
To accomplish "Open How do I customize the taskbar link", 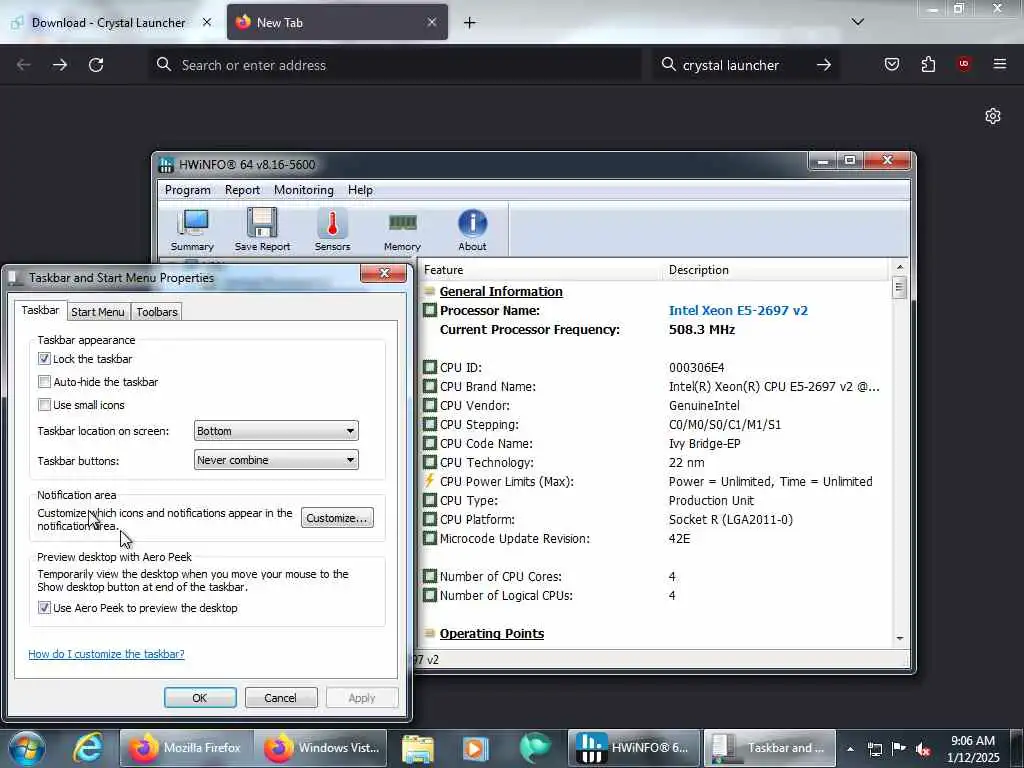I will click(x=106, y=654).
